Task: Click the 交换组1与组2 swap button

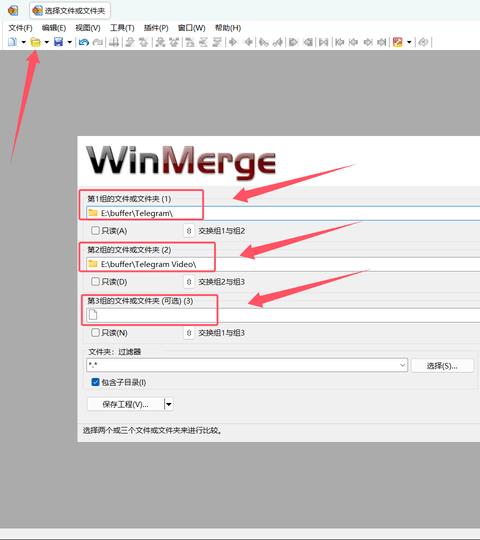Action: tap(189, 231)
